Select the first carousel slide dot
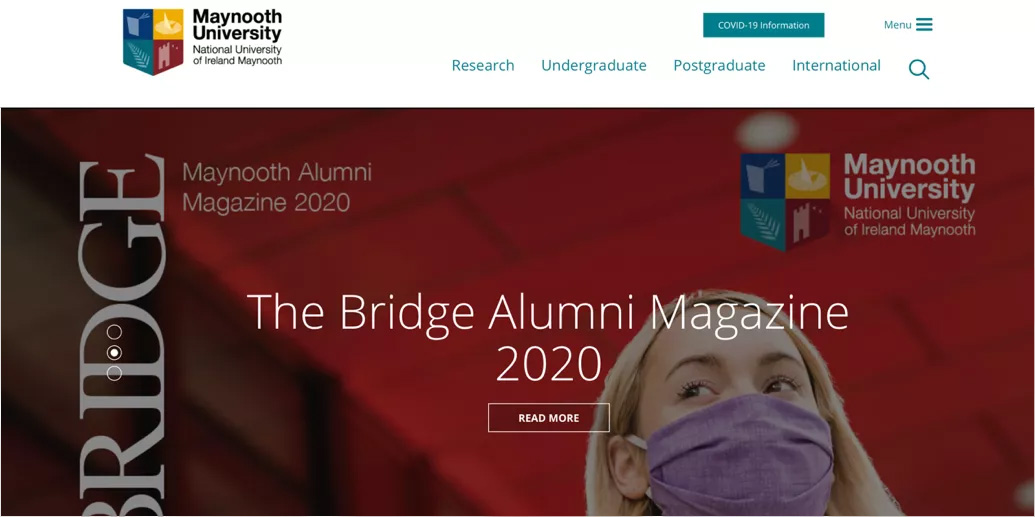The width and height of the screenshot is (1035, 517). 114,331
